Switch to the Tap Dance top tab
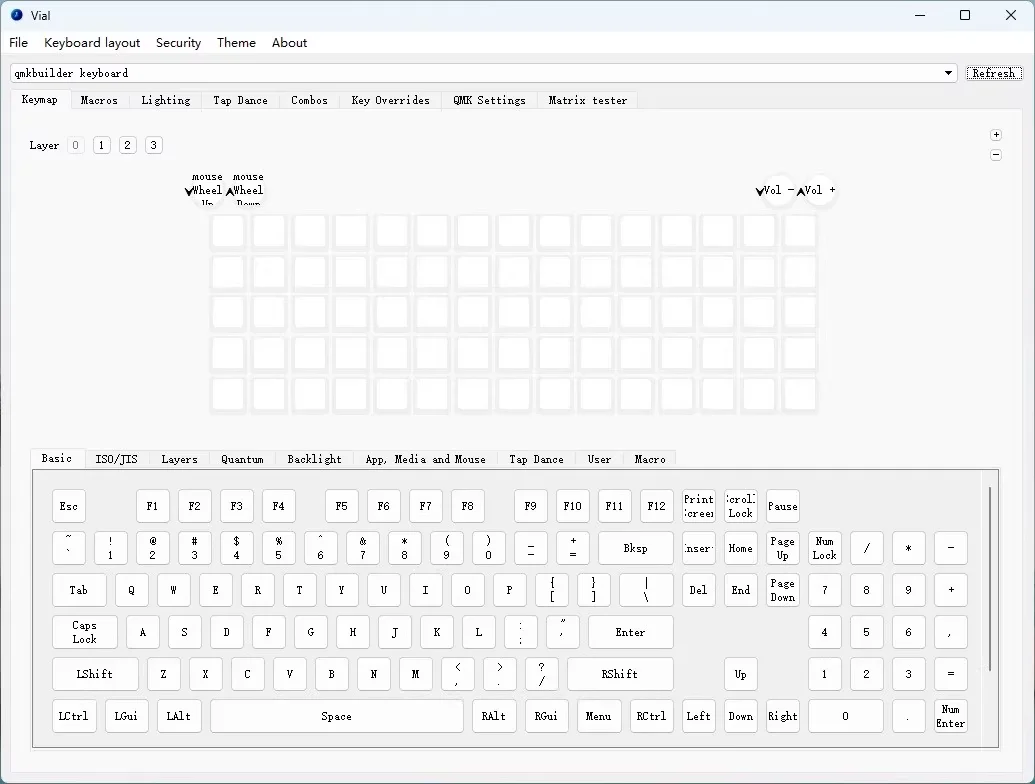1035x784 pixels. (x=240, y=100)
